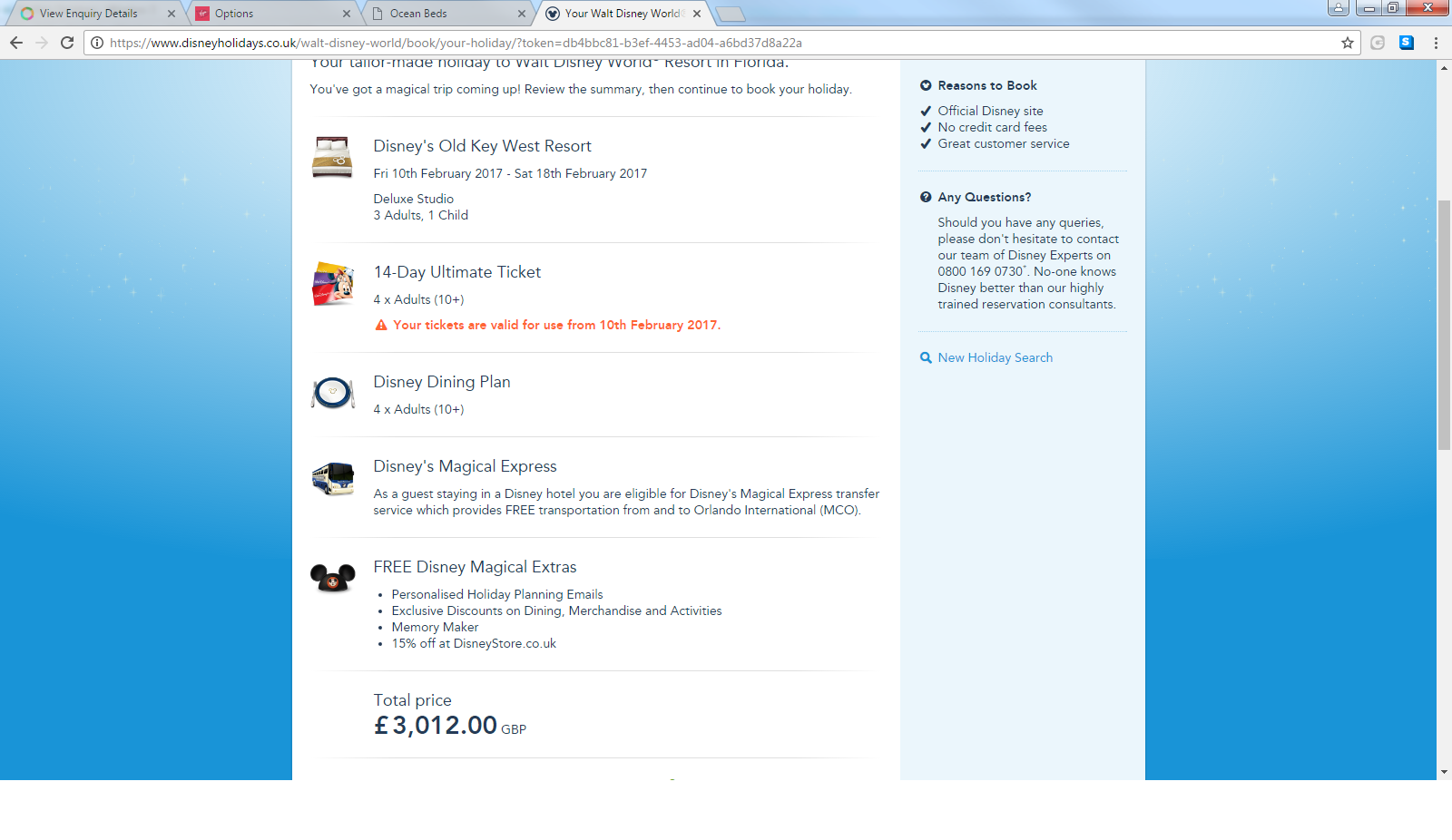Click the 14-Day Ultimate Ticket image
The height and width of the screenshot is (840, 1452).
(333, 284)
